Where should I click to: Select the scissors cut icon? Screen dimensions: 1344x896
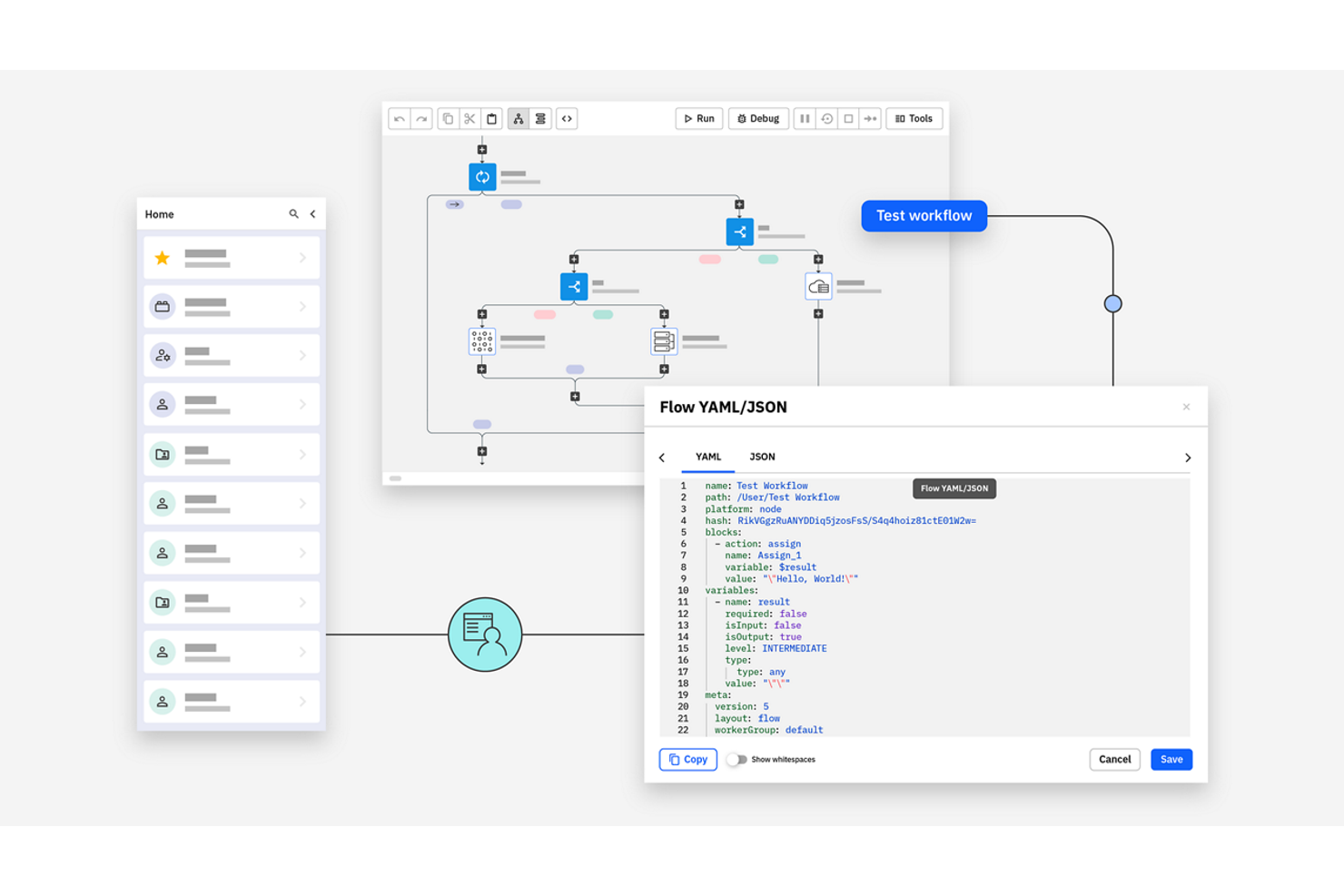(469, 118)
